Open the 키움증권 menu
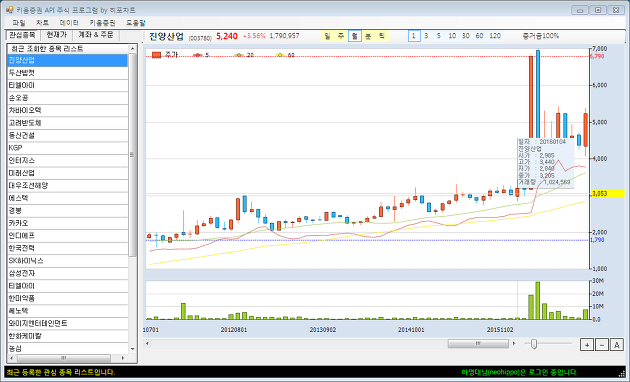Viewport: 630px width, 382px height. (102, 23)
